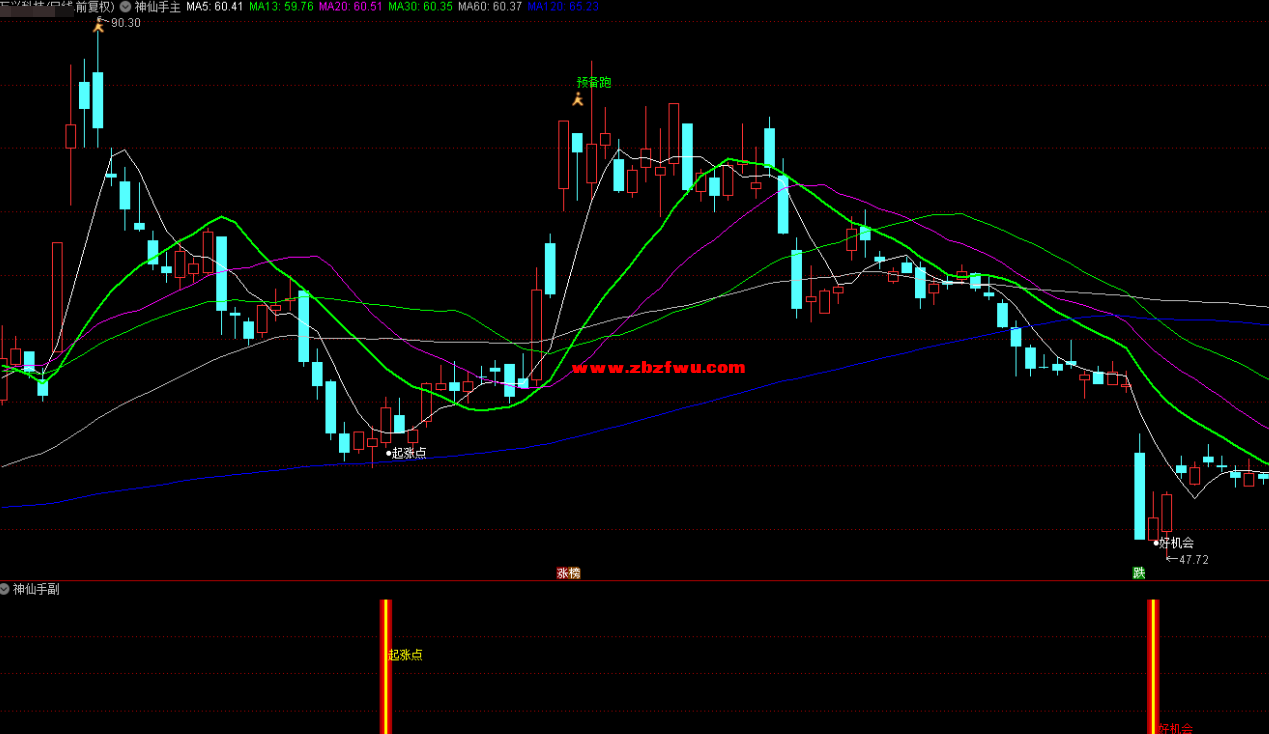Click the 前复权 adjustment label
The height and width of the screenshot is (734, 1269).
tap(95, 6)
